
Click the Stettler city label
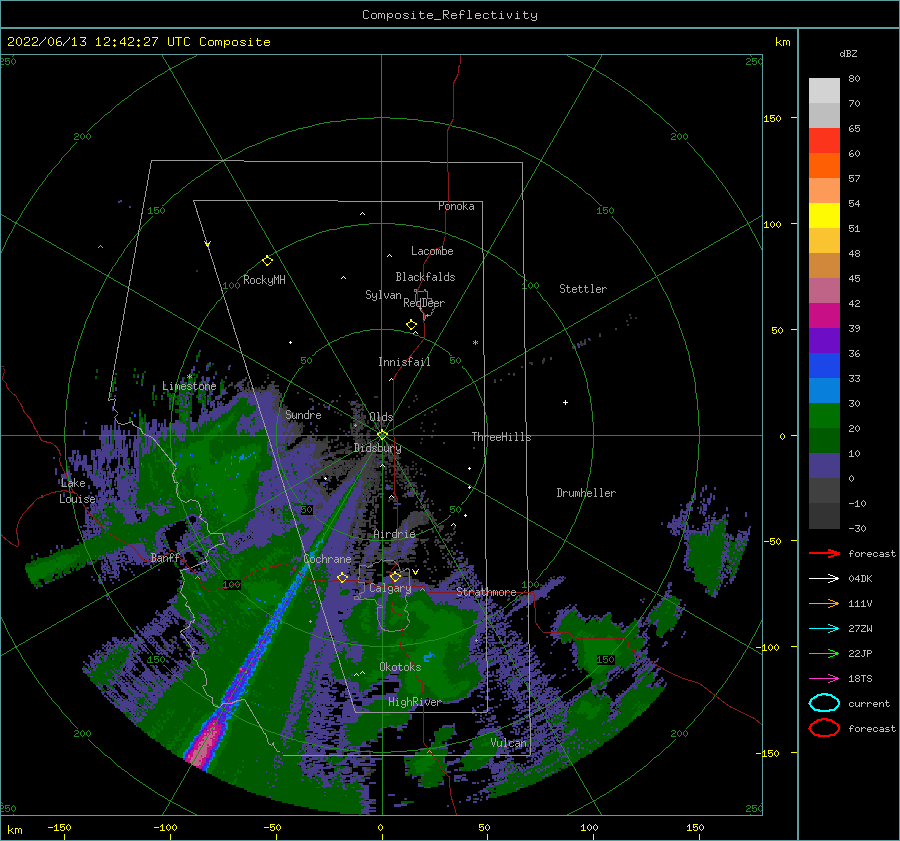tap(583, 289)
